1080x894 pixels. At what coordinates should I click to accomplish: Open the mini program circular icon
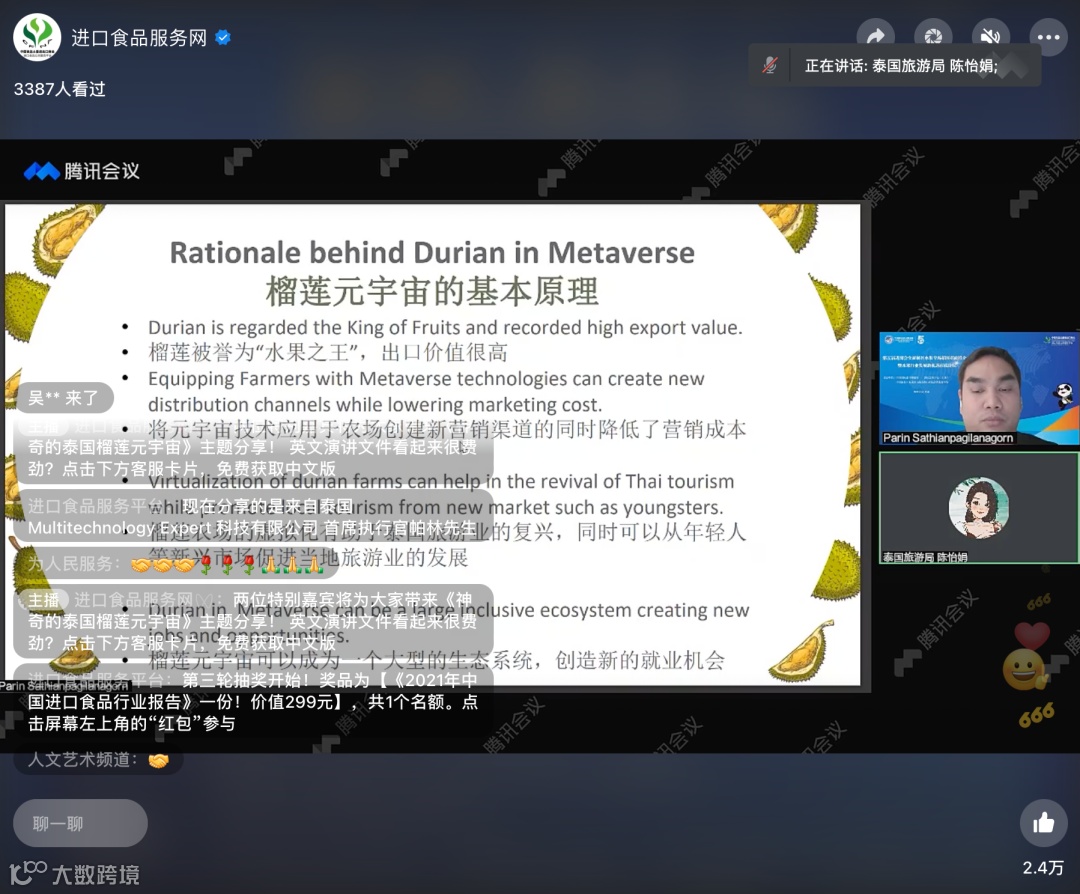933,36
